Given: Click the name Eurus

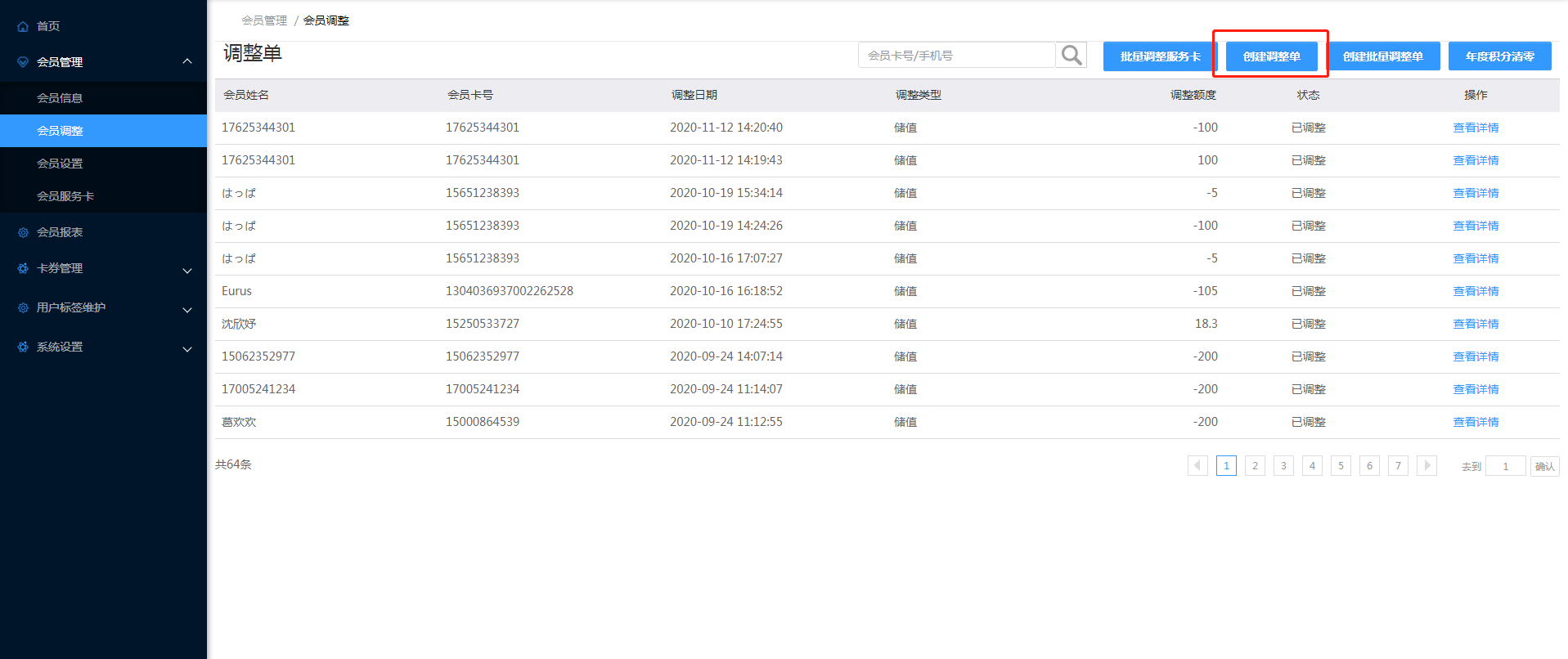Looking at the screenshot, I should coord(237,291).
